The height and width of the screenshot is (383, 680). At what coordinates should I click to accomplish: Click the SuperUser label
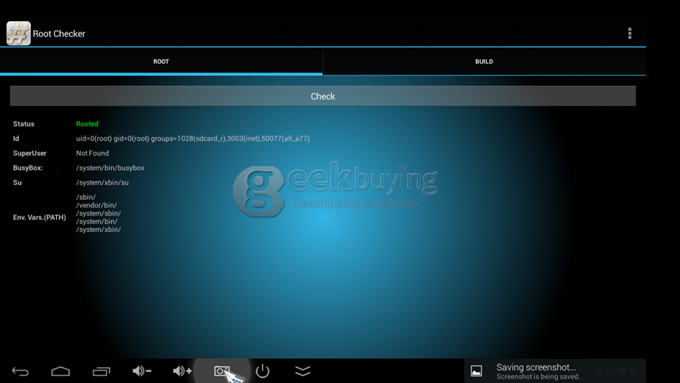29,153
